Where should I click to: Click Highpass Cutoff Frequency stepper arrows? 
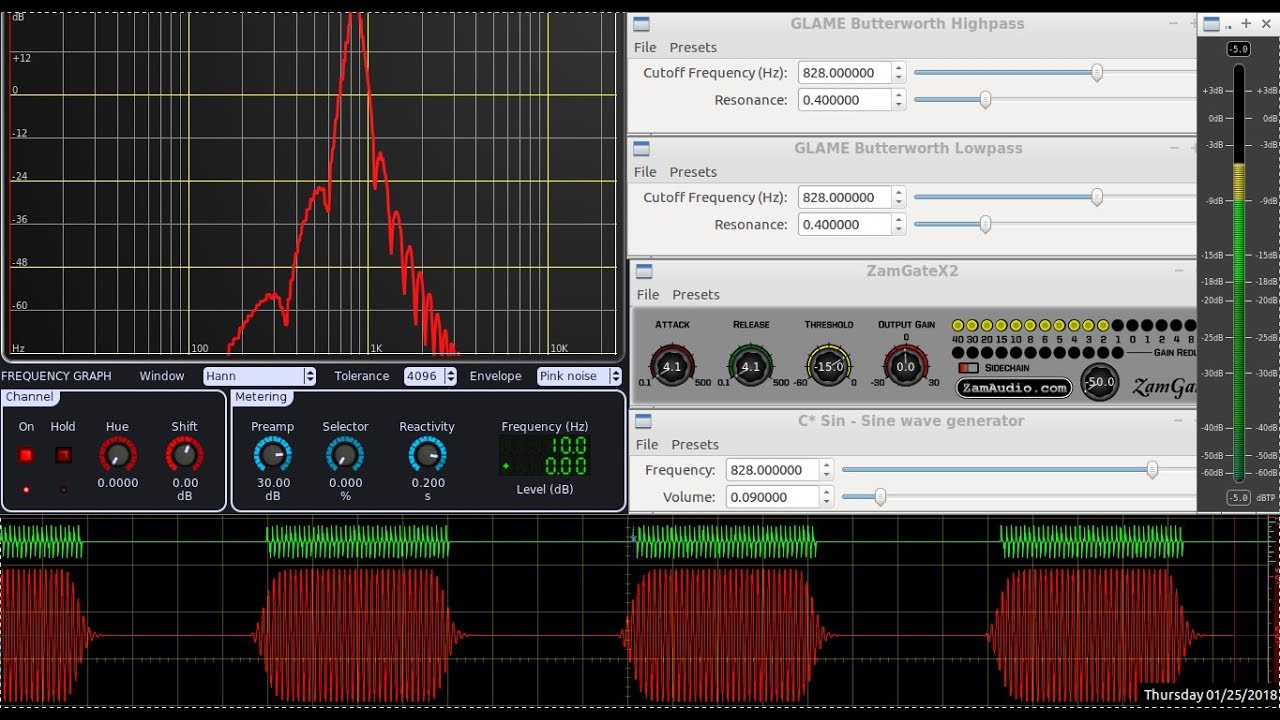tap(898, 73)
